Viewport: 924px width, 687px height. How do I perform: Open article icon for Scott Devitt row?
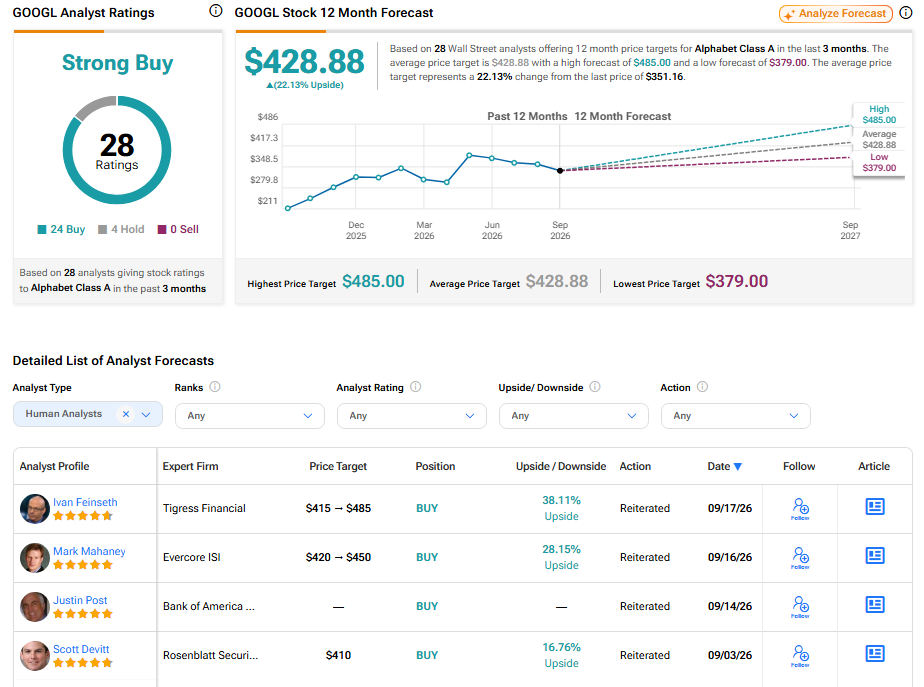(874, 653)
